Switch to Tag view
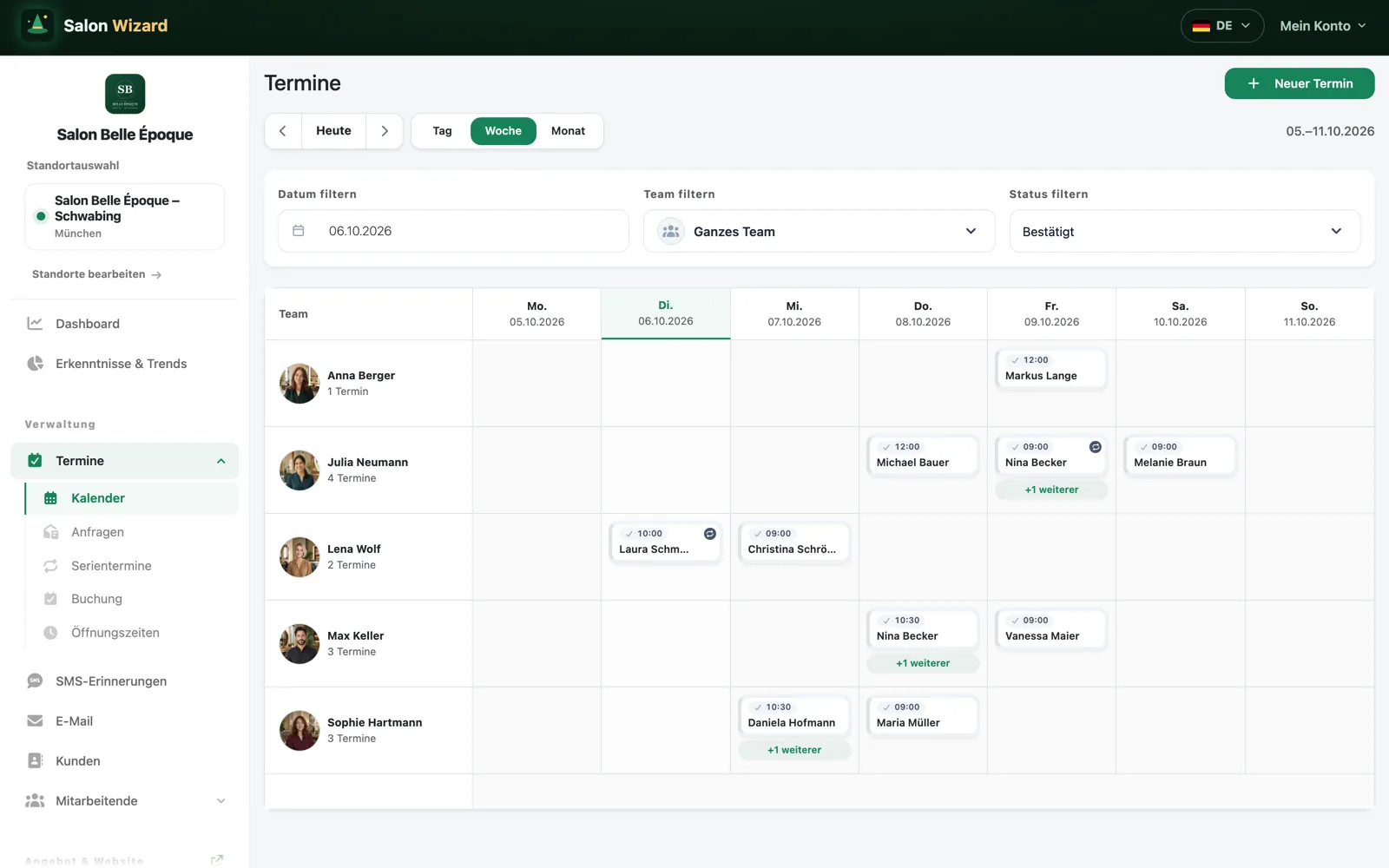1389x868 pixels. click(442, 131)
